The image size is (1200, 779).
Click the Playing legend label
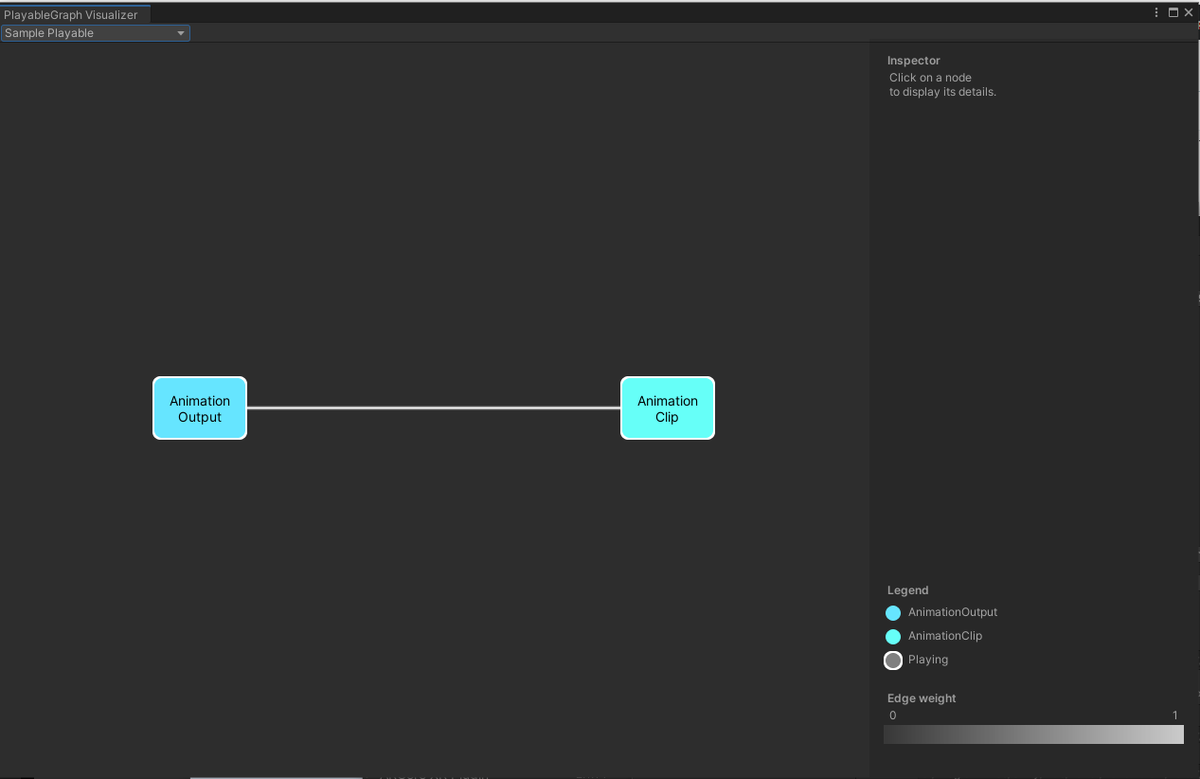(x=928, y=660)
